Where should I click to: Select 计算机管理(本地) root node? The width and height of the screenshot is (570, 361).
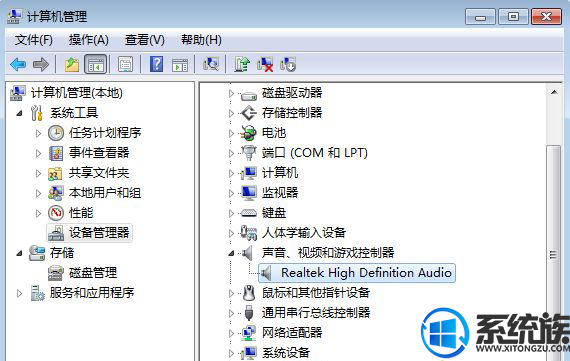(x=76, y=93)
